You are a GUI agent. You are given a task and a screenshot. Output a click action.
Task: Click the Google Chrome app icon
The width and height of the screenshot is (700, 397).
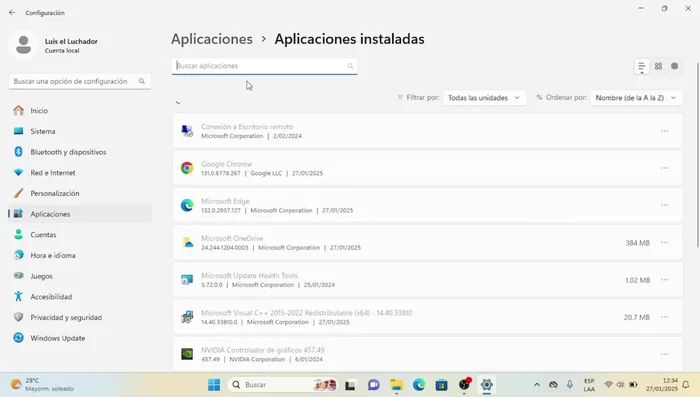[x=187, y=168]
